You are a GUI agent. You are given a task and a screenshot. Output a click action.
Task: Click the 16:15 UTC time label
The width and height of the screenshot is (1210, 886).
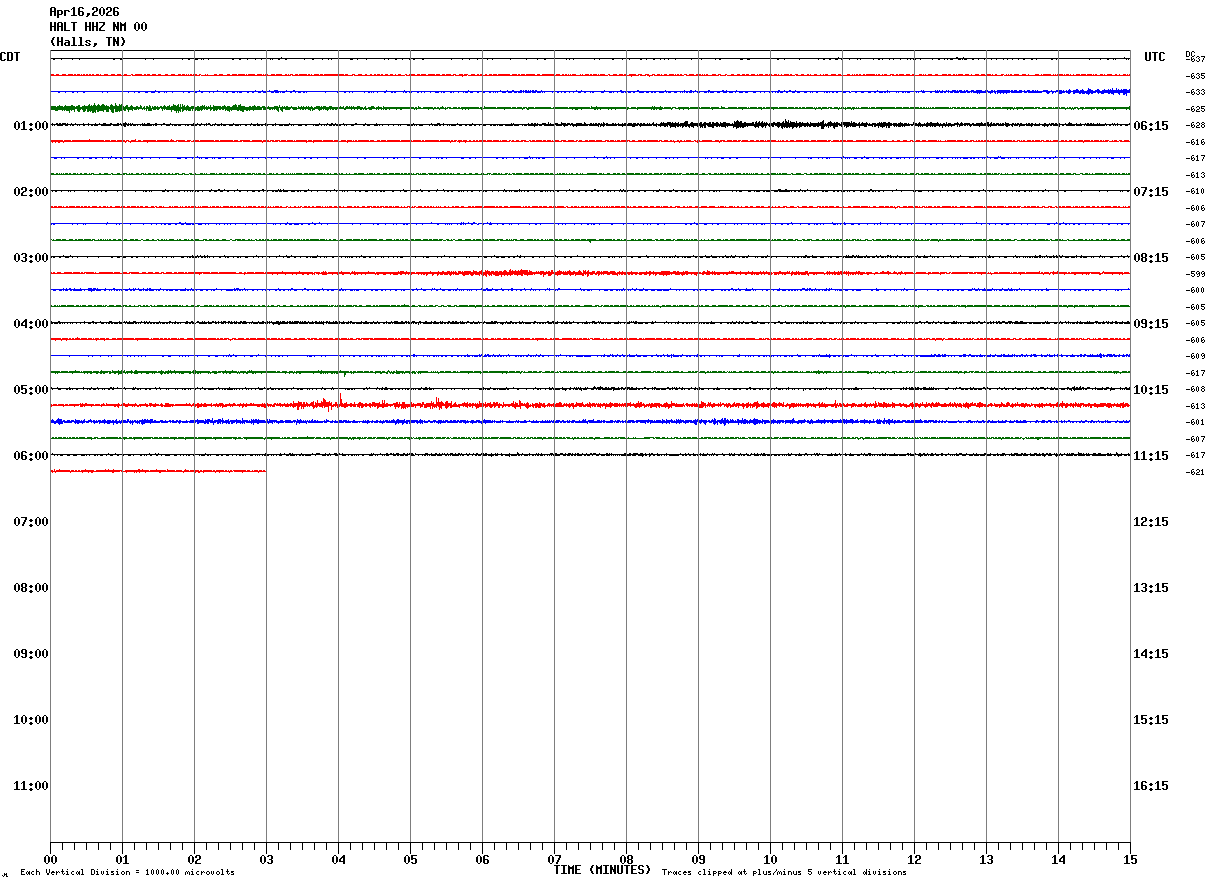1151,786
